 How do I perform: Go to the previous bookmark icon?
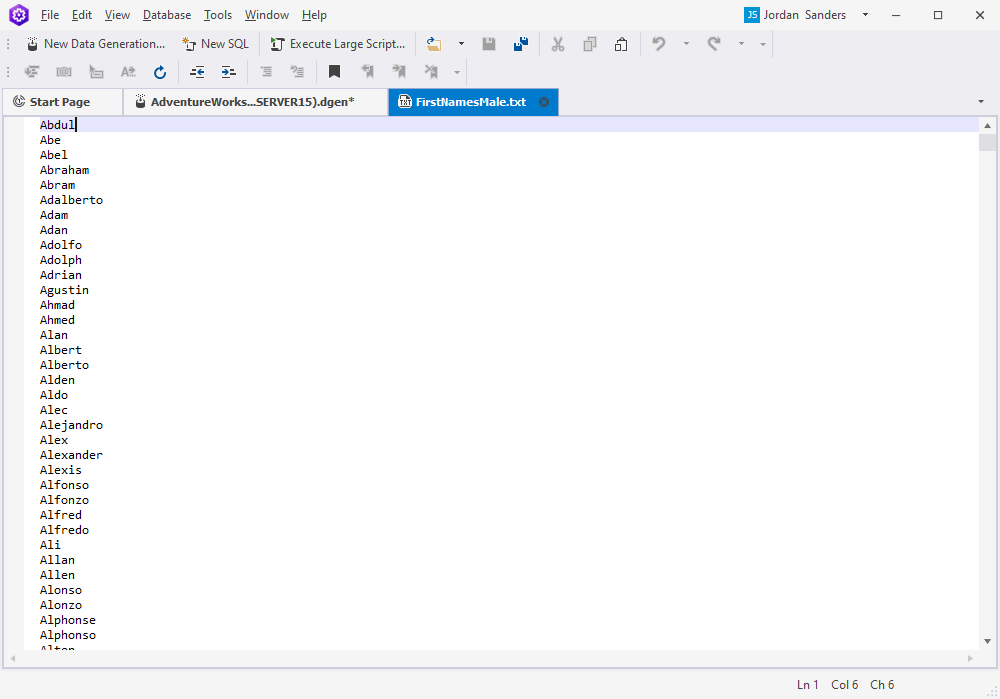coord(367,72)
